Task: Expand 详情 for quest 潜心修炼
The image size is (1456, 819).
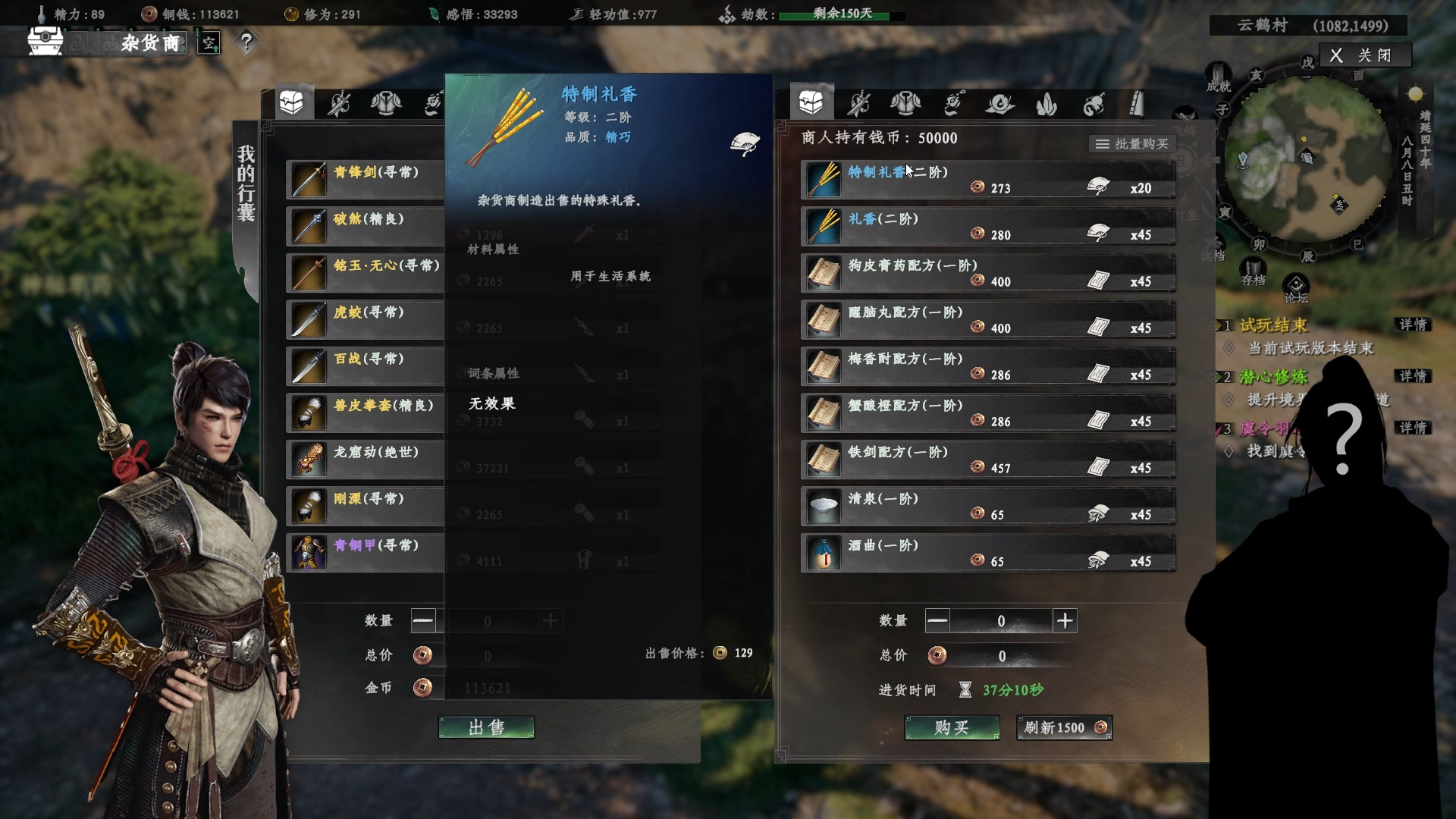Action: 1413,376
